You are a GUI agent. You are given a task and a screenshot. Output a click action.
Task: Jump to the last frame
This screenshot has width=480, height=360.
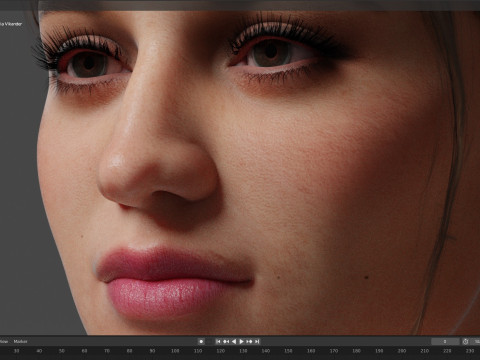[x=257, y=341]
